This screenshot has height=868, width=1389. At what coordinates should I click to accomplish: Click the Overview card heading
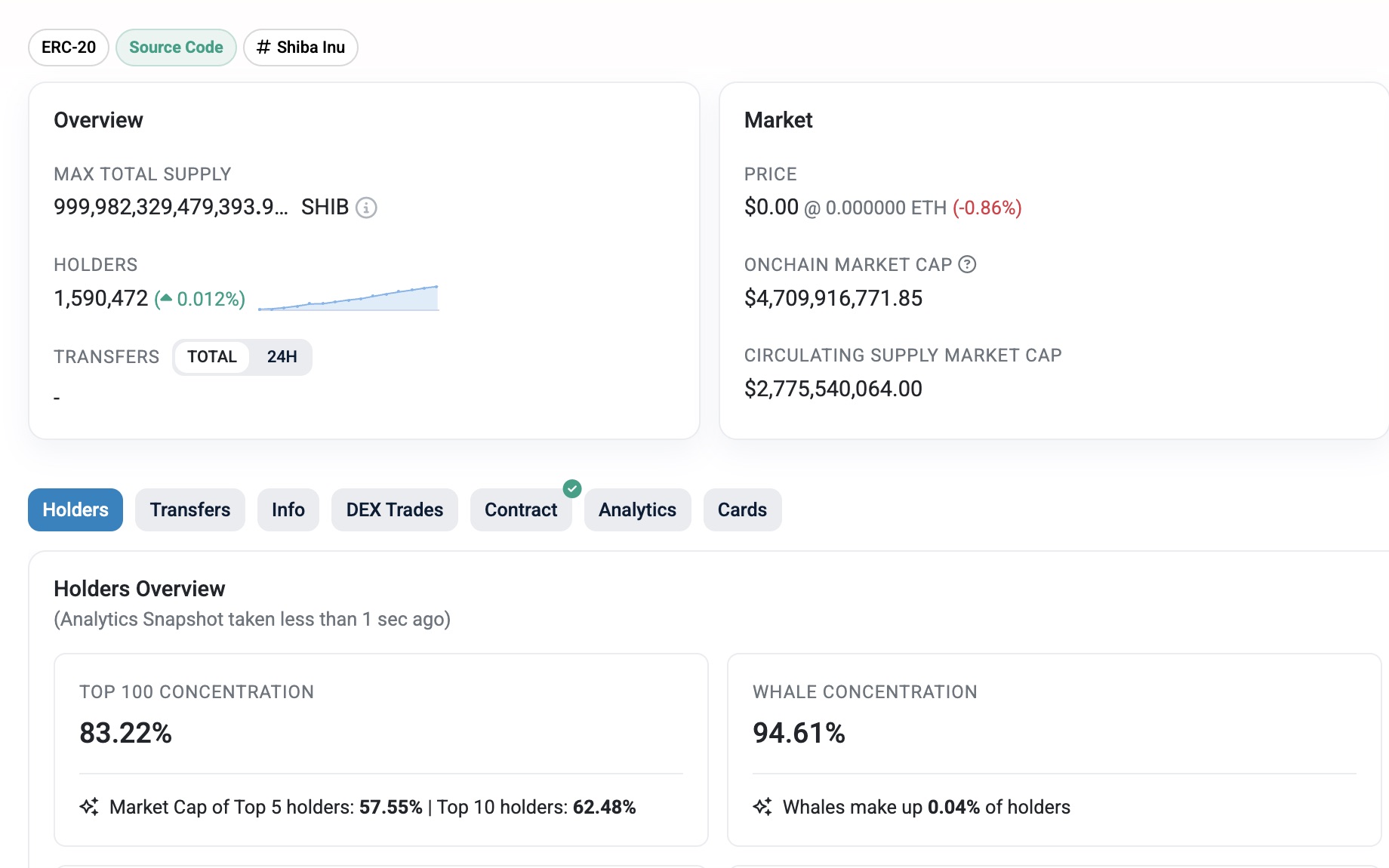coord(98,120)
